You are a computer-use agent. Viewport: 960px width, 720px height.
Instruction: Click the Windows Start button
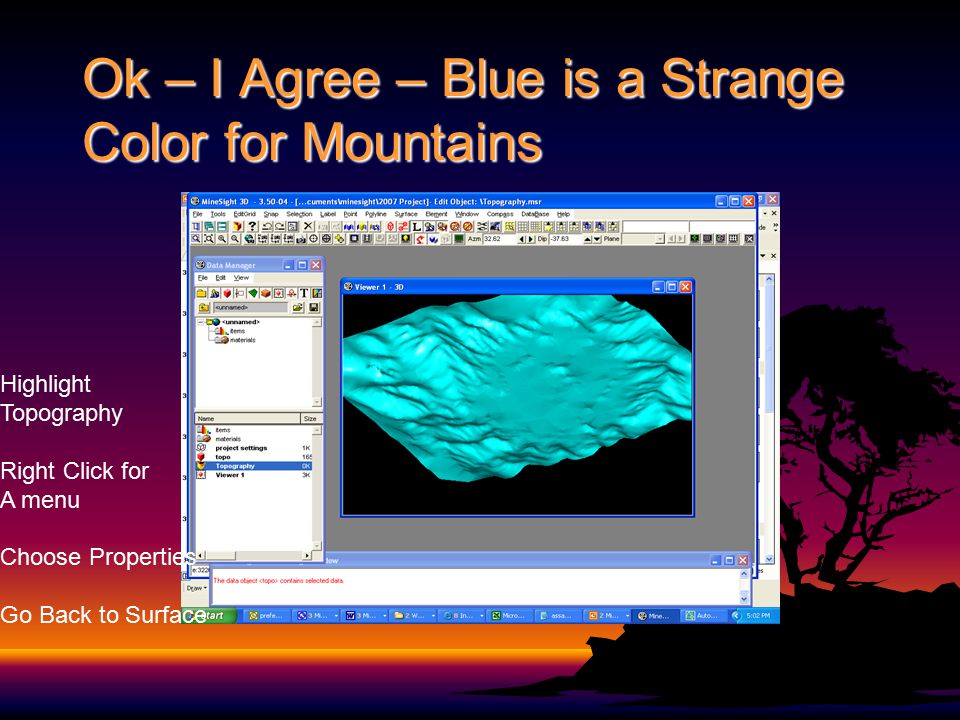(x=210, y=615)
